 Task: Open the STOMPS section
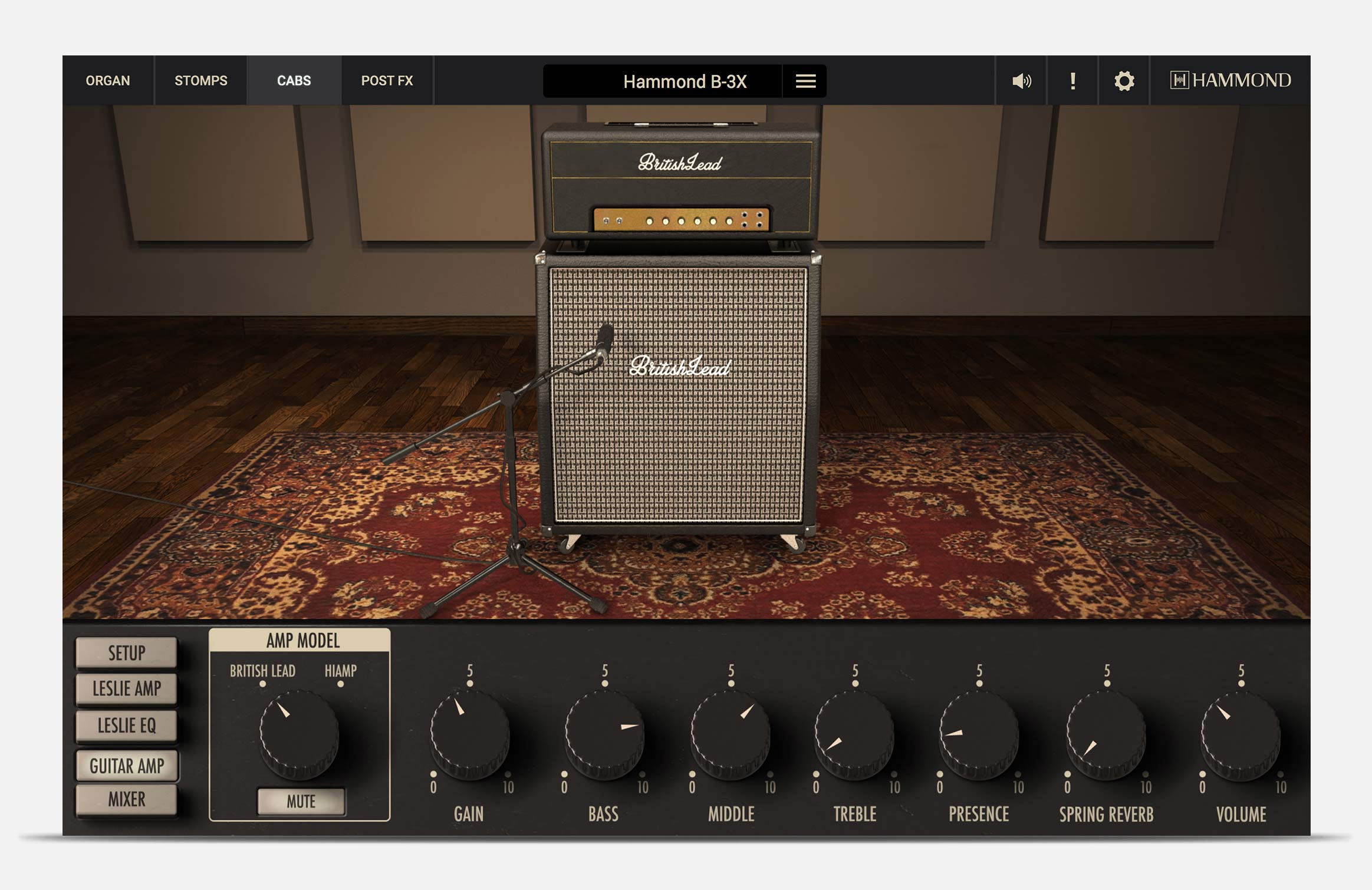point(200,81)
